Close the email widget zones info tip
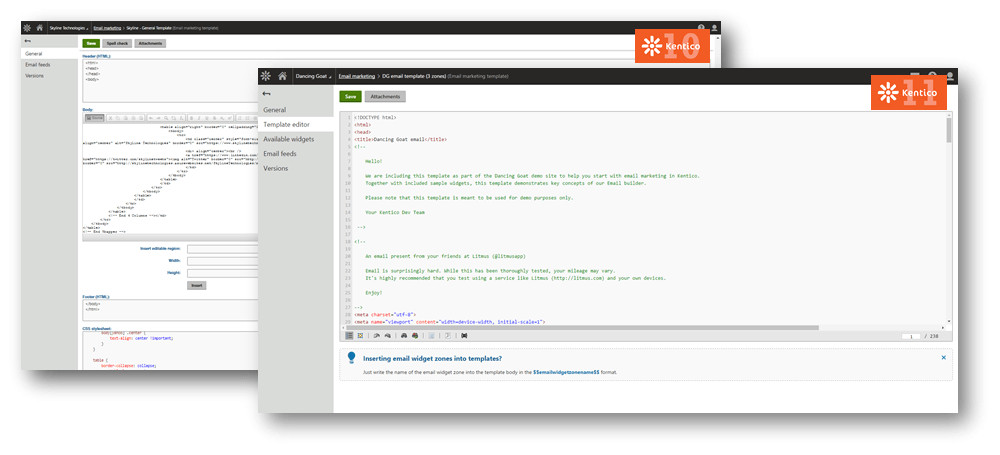This screenshot has width=1000, height=455. pos(943,357)
